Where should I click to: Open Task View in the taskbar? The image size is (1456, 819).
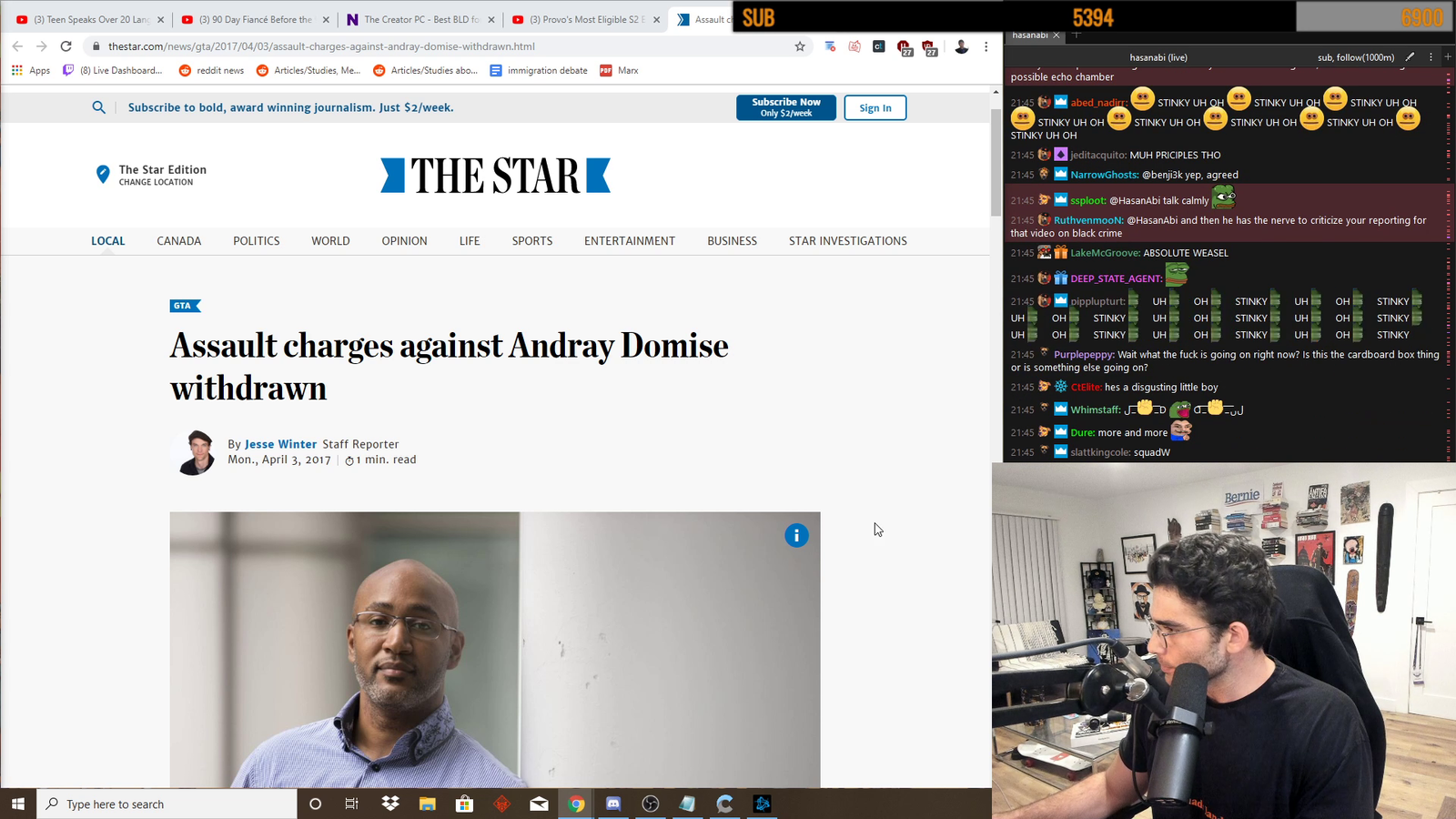tap(352, 804)
